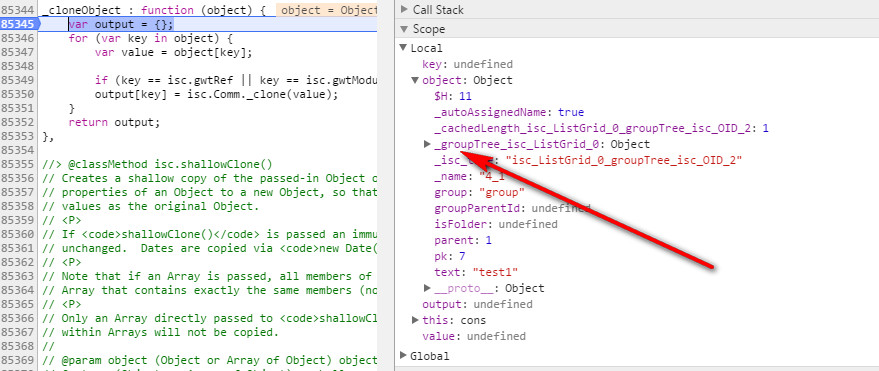The height and width of the screenshot is (371, 879).
Task: Select the pk: 7 property
Action: point(450,257)
